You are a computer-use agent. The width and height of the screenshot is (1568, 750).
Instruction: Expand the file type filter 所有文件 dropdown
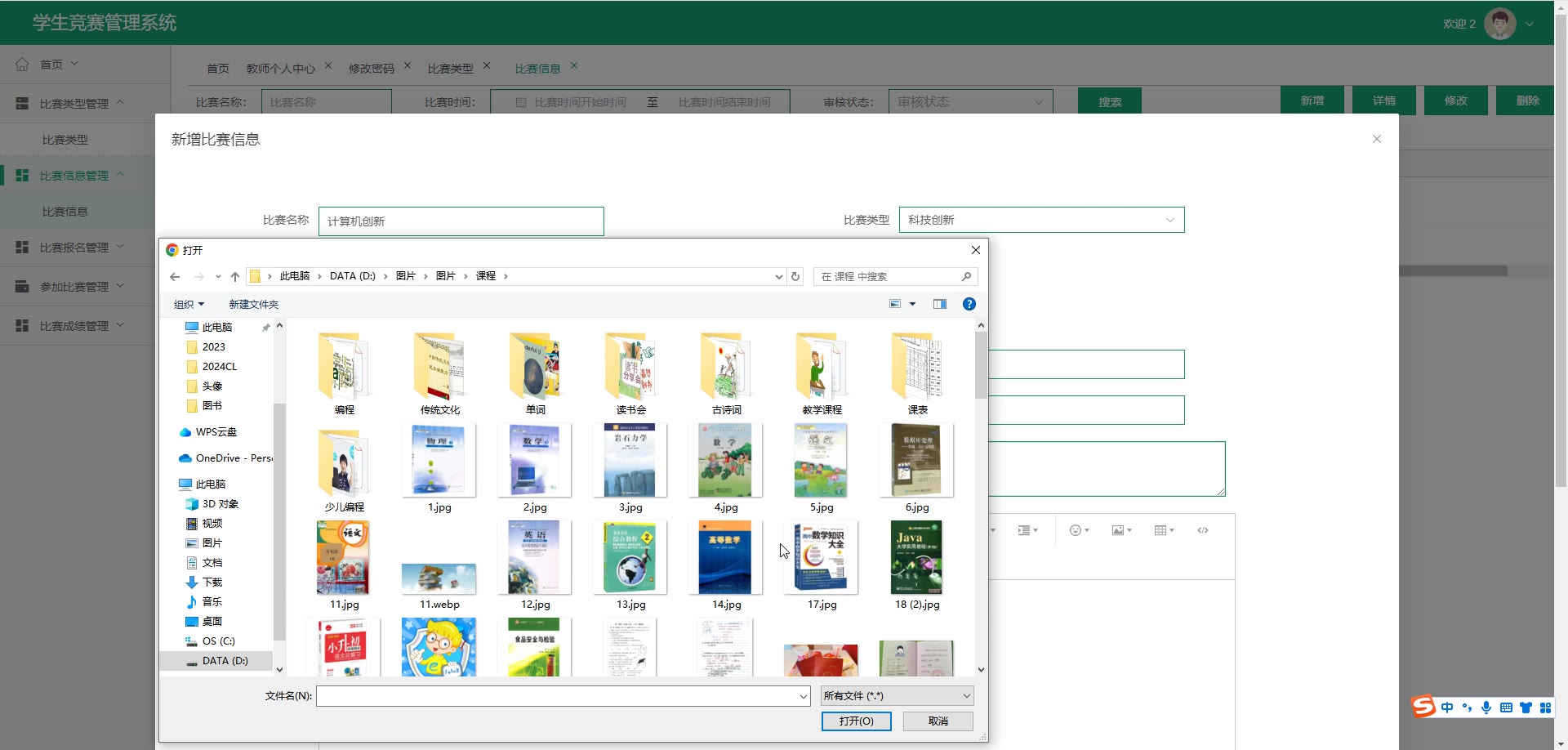[897, 696]
